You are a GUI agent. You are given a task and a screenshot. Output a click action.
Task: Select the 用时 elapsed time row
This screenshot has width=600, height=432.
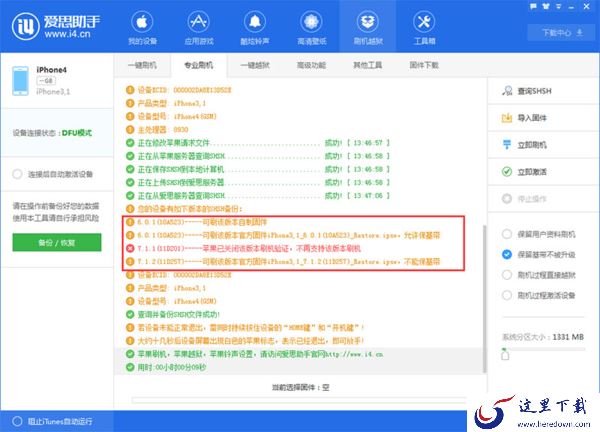166,367
